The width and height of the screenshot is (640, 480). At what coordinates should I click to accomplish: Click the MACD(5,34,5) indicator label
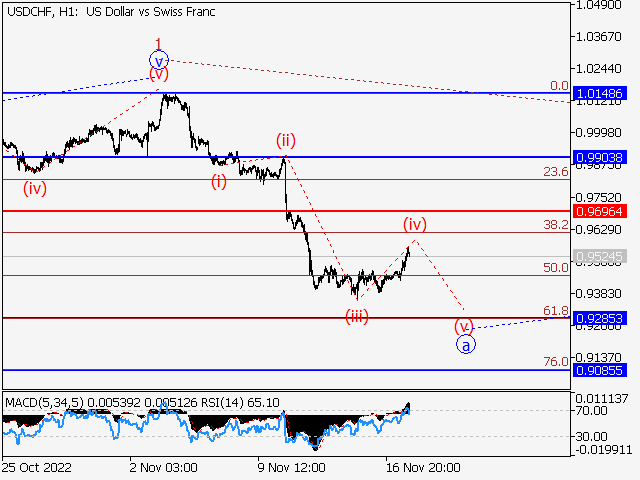click(x=44, y=403)
